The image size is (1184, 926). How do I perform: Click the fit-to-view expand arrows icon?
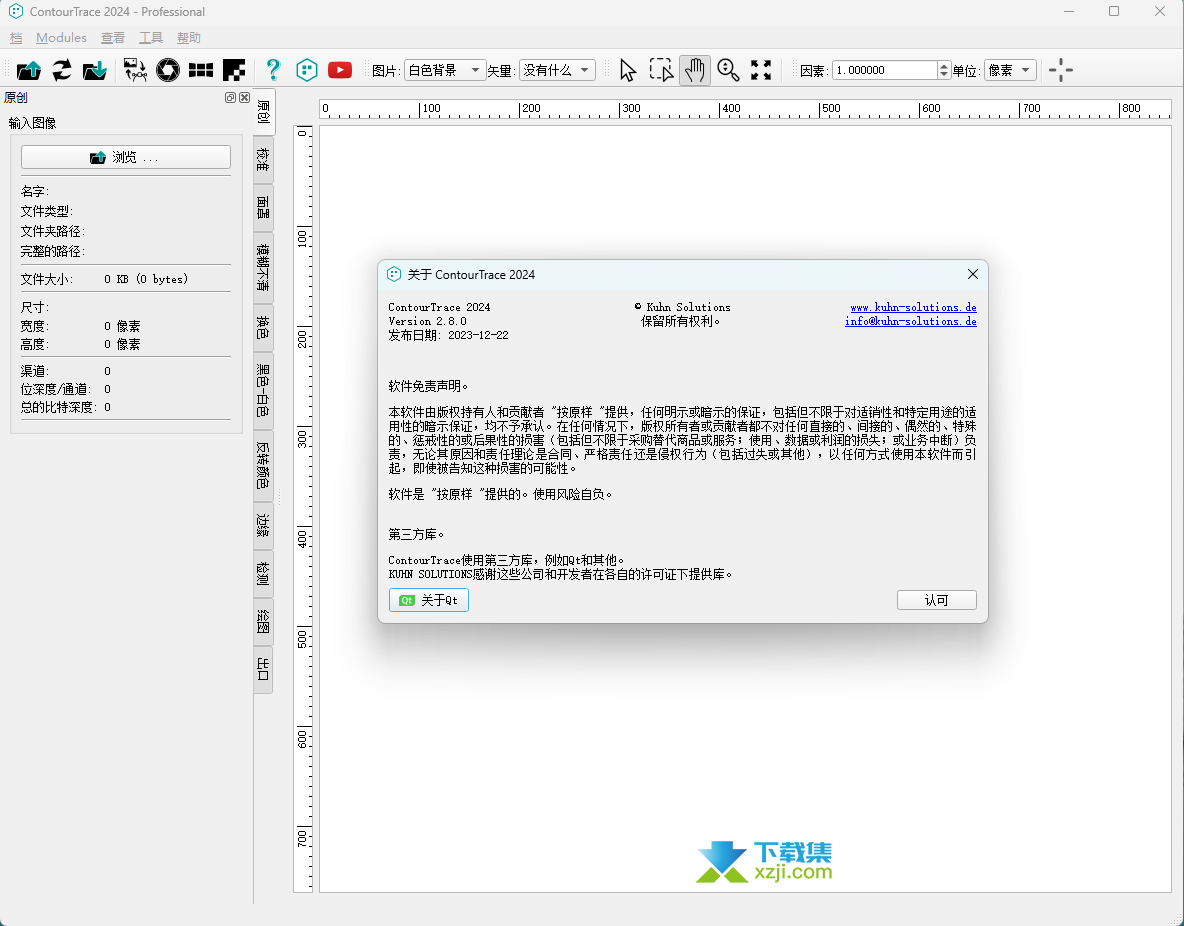tap(761, 70)
